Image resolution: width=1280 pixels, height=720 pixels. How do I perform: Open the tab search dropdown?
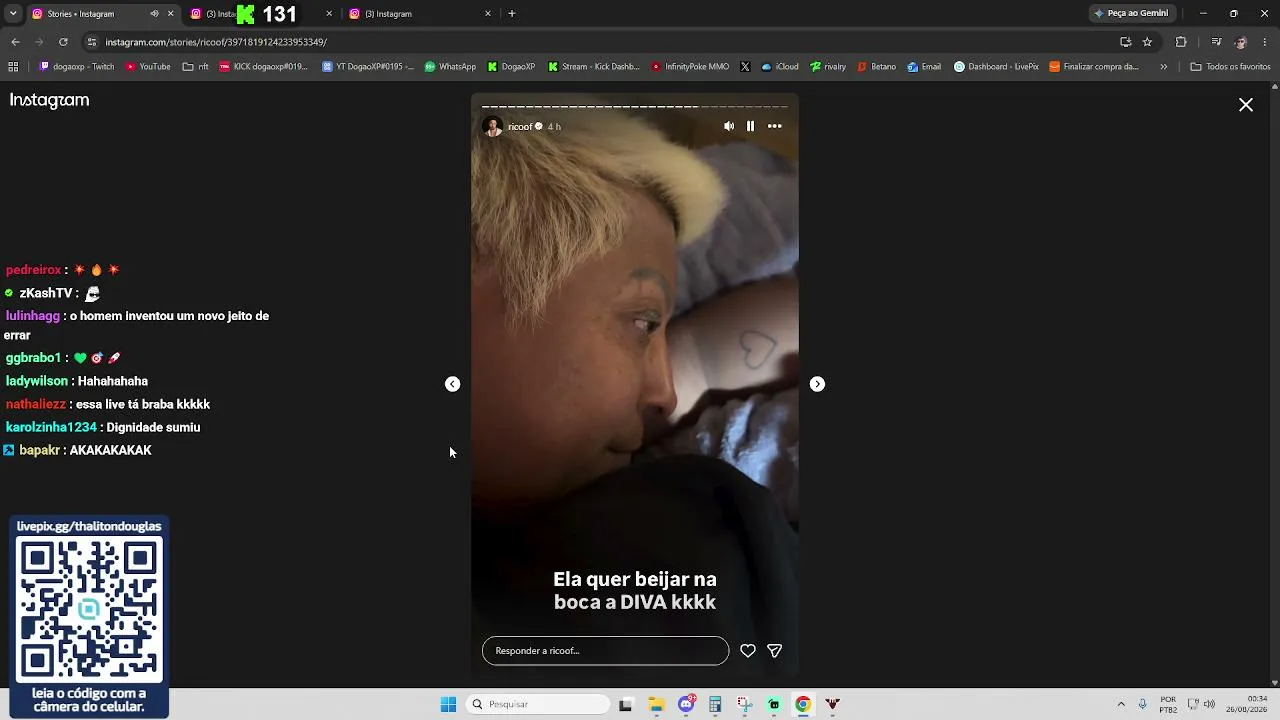click(x=13, y=14)
